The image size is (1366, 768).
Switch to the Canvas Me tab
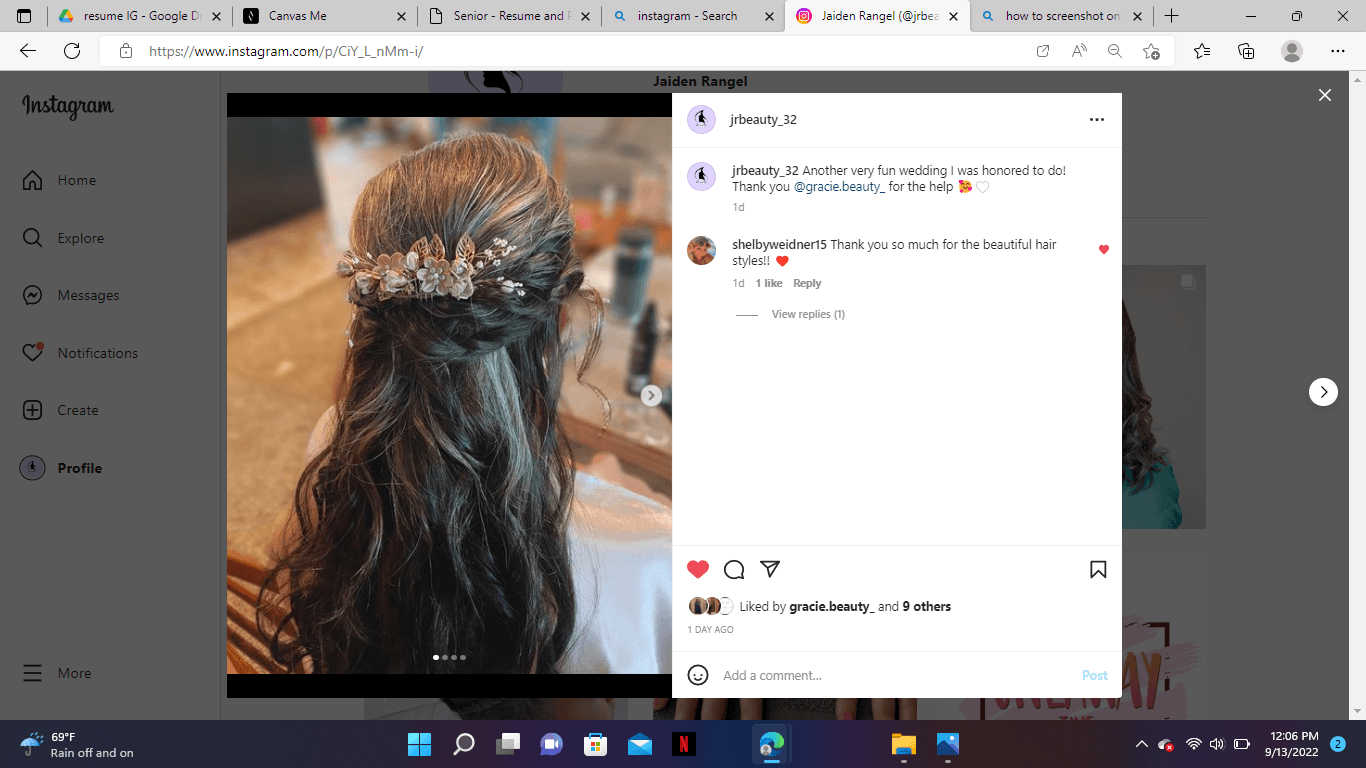click(x=324, y=16)
